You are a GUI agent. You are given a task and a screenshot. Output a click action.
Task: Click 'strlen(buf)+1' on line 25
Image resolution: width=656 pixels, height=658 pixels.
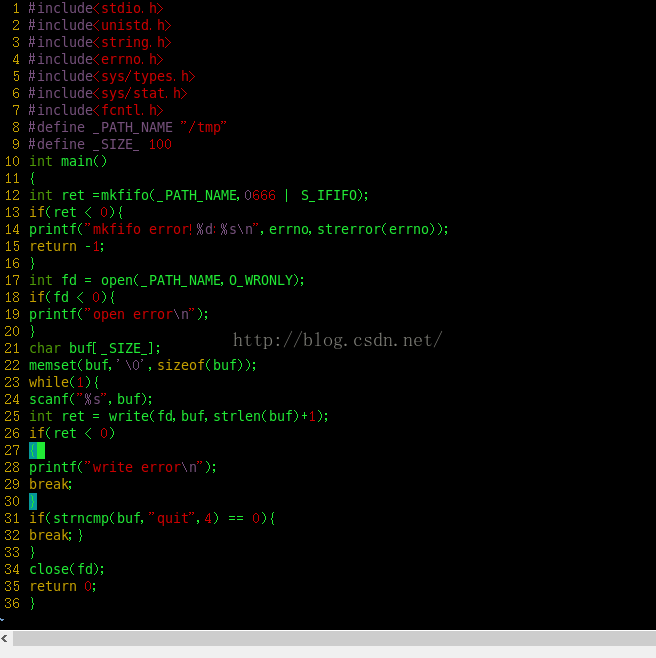point(264,416)
